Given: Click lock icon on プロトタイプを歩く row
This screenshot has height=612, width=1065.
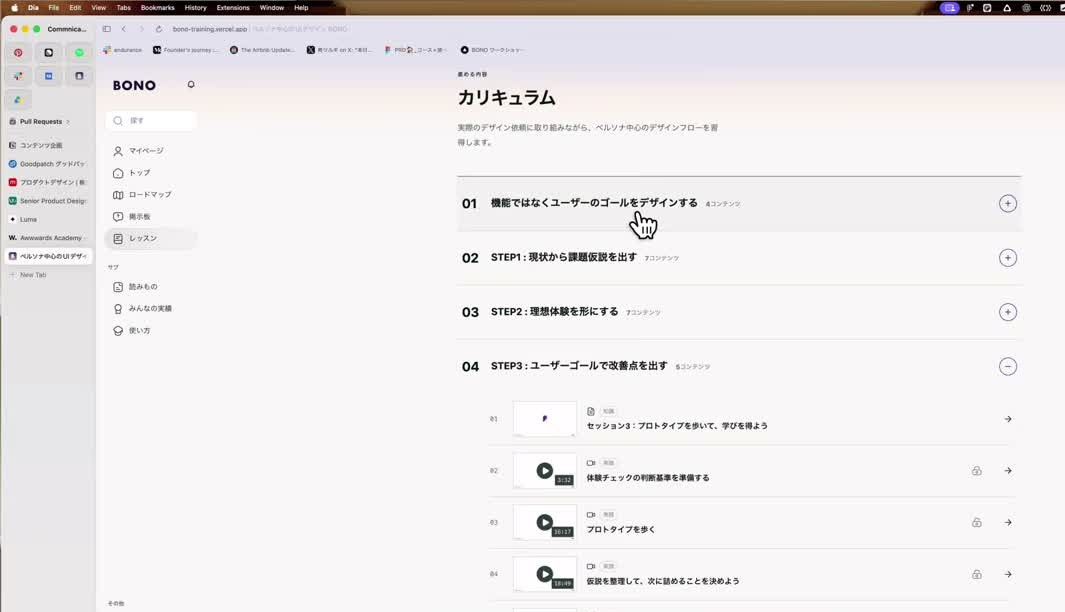Looking at the screenshot, I should point(976,522).
